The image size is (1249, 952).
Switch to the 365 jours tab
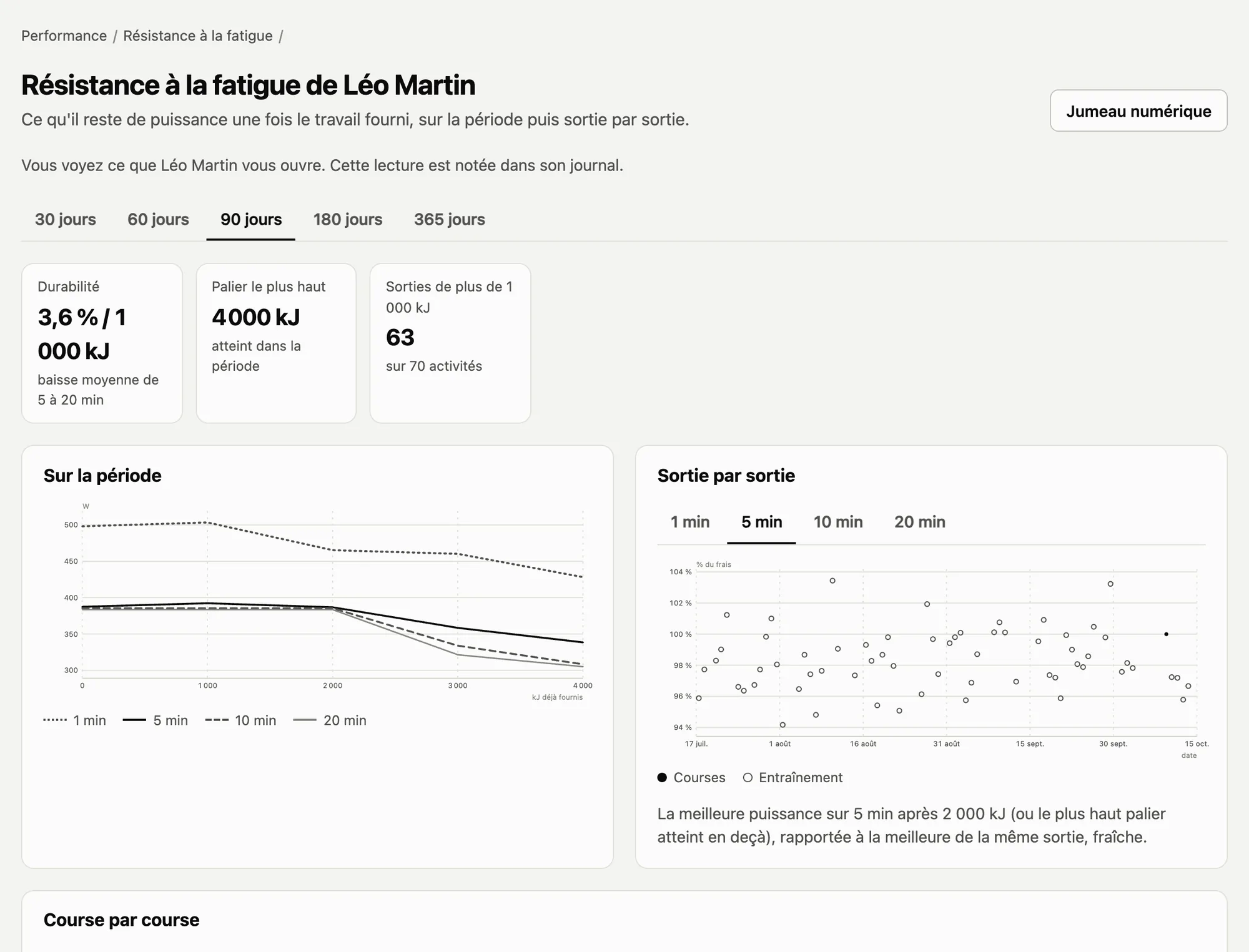450,219
